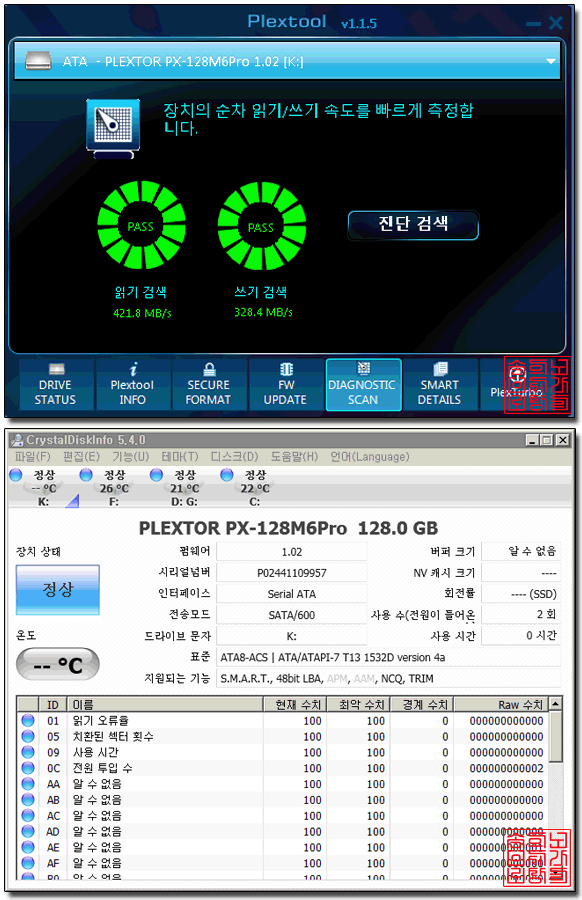Click the status orb for attribute AF
Screen dimensions: 582x900
28,863
